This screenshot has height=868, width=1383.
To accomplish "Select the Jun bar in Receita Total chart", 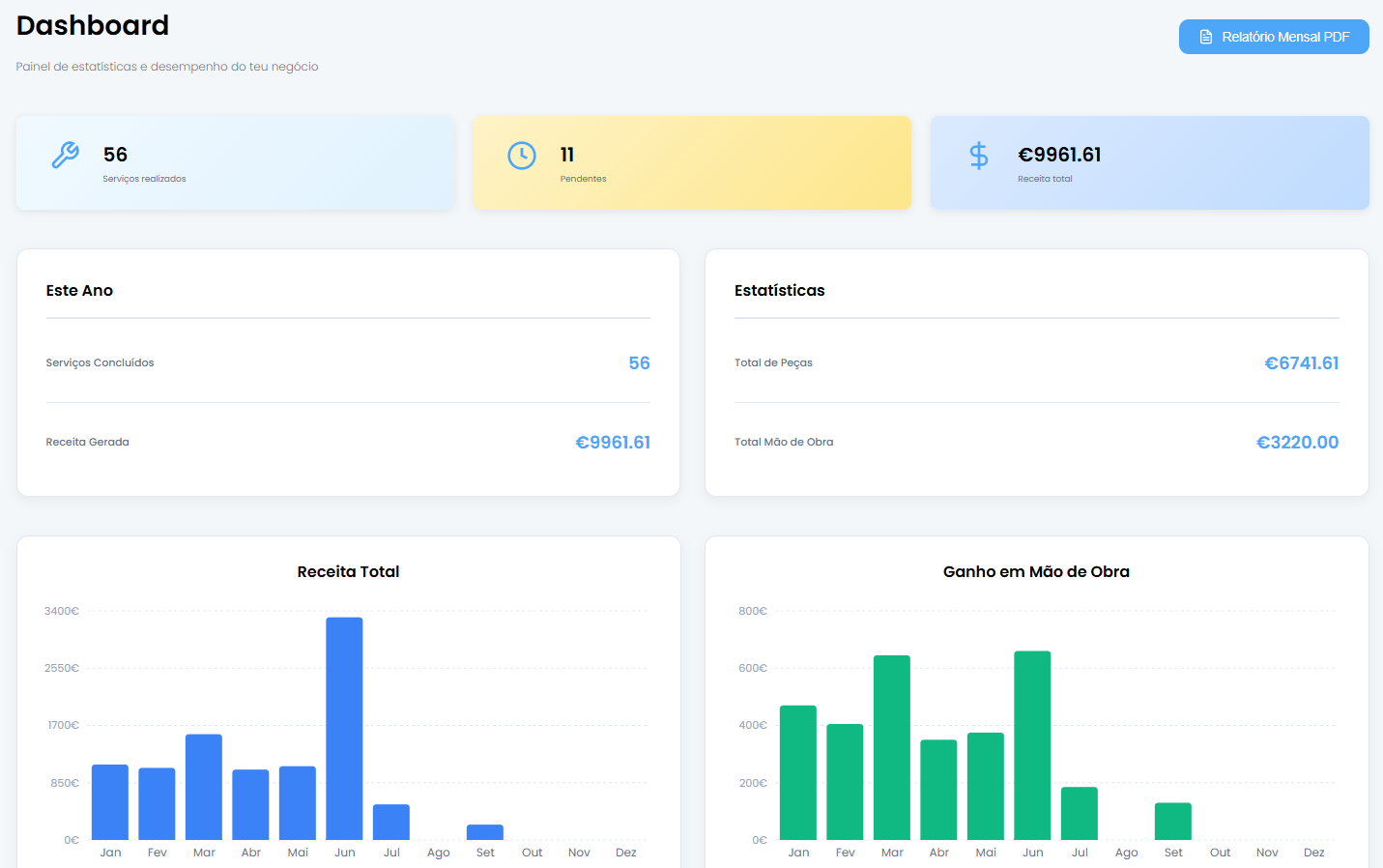I will click(x=344, y=729).
